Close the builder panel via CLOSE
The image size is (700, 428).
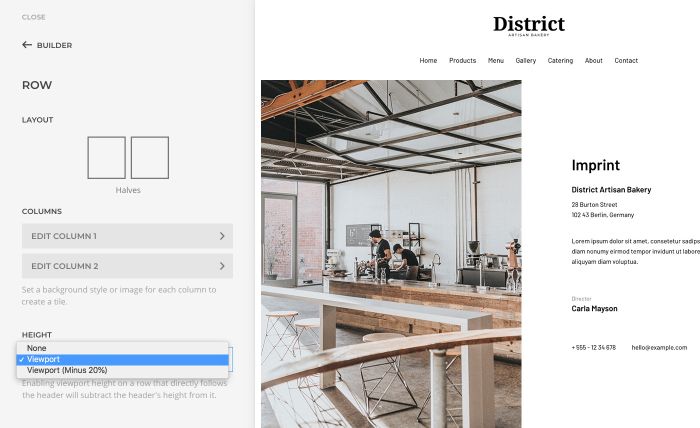[x=33, y=17]
